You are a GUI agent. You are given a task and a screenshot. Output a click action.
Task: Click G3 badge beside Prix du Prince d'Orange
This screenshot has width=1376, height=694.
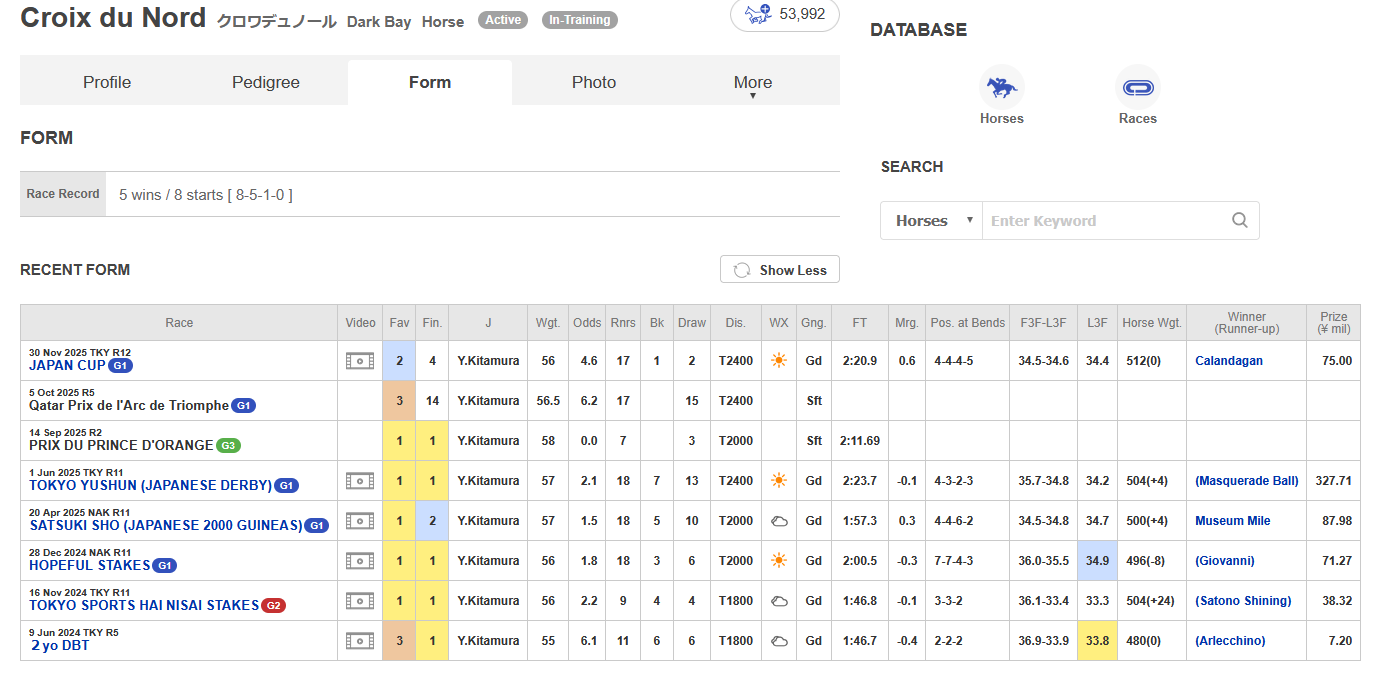tap(229, 446)
